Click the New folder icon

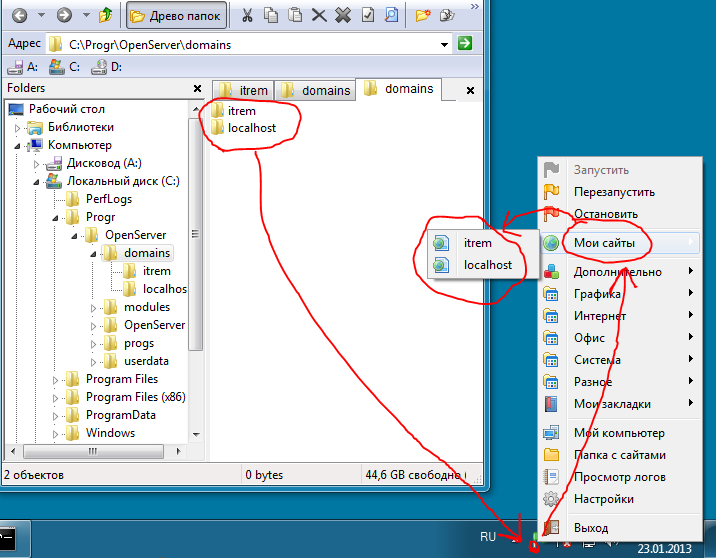pyautogui.click(x=423, y=16)
